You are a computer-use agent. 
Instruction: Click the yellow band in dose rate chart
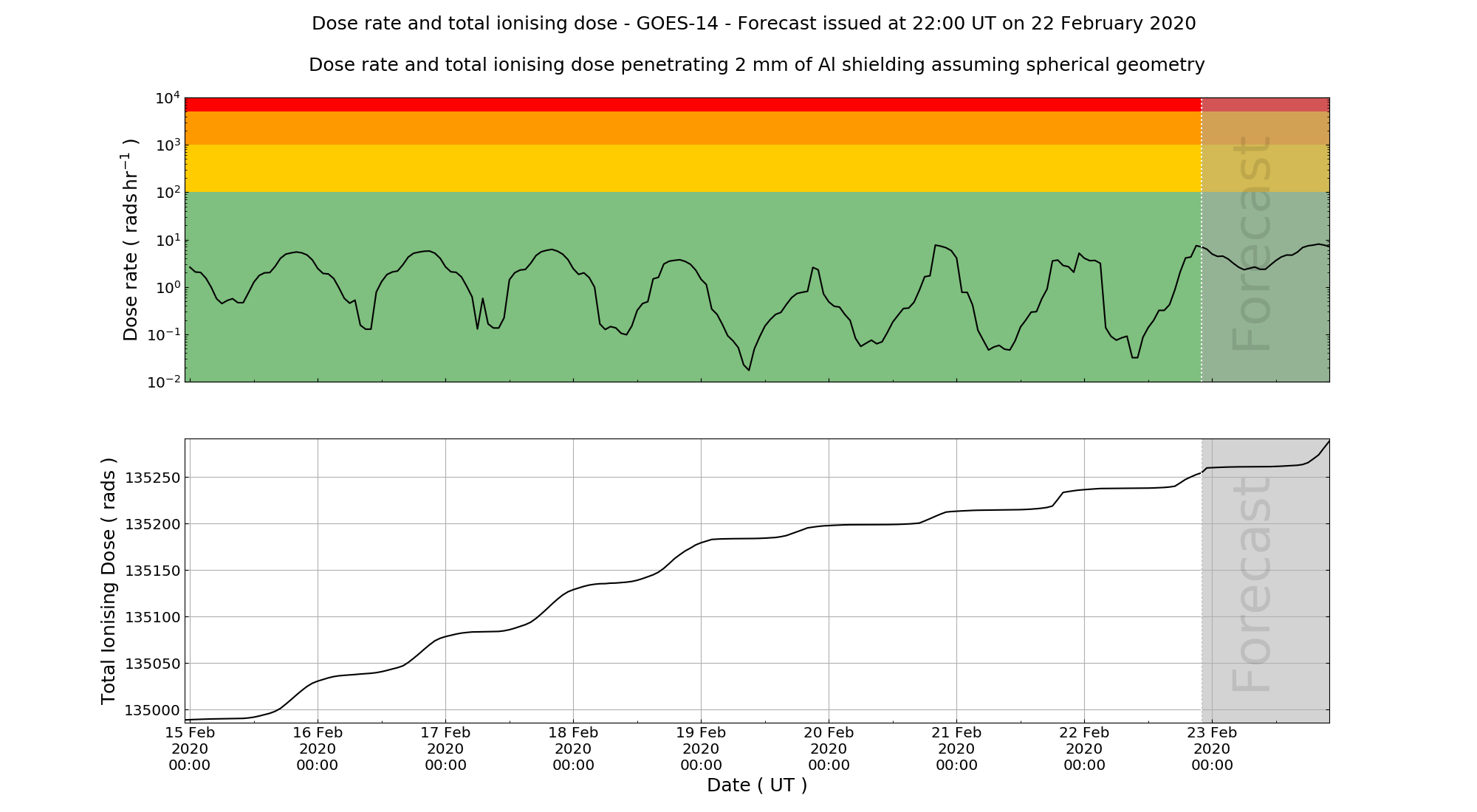(x=693, y=168)
